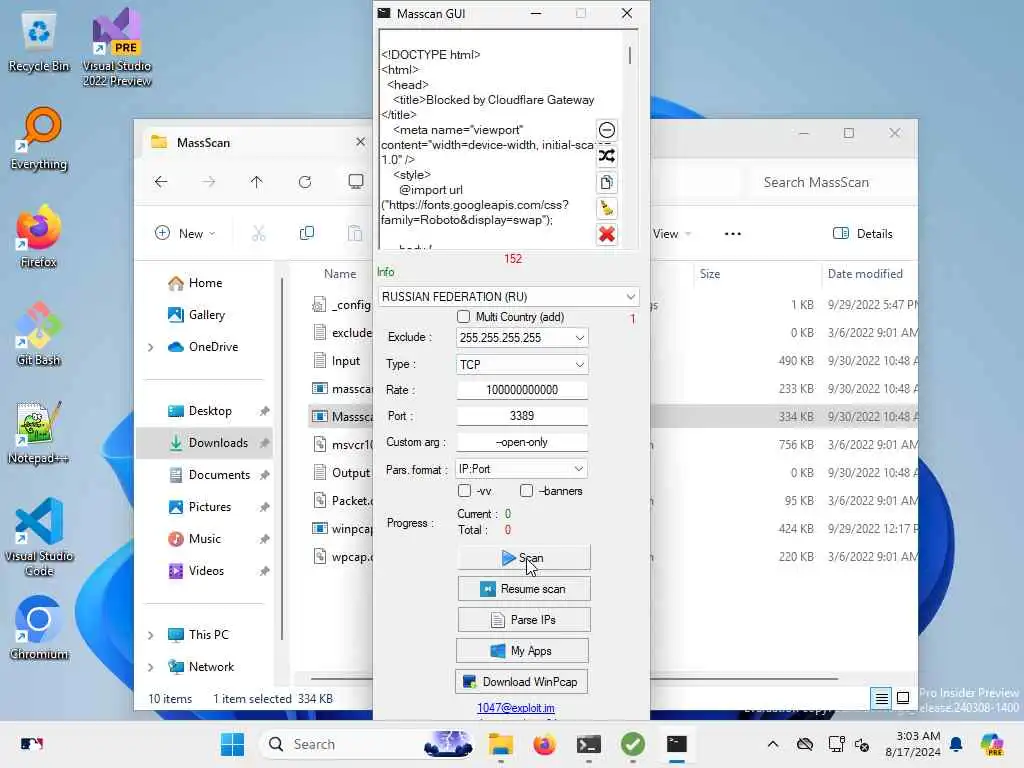Toggle the Details pane button
Image resolution: width=1024 pixels, height=768 pixels.
(863, 234)
